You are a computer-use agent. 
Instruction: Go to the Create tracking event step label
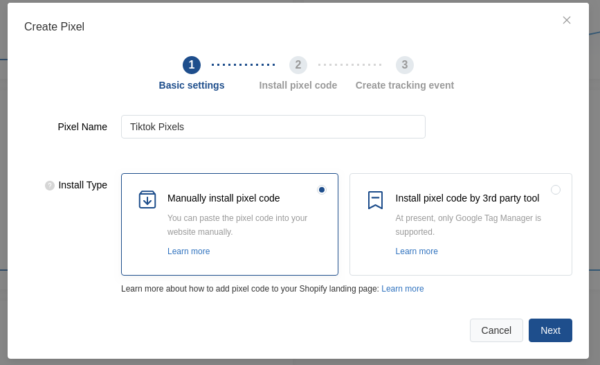[404, 85]
